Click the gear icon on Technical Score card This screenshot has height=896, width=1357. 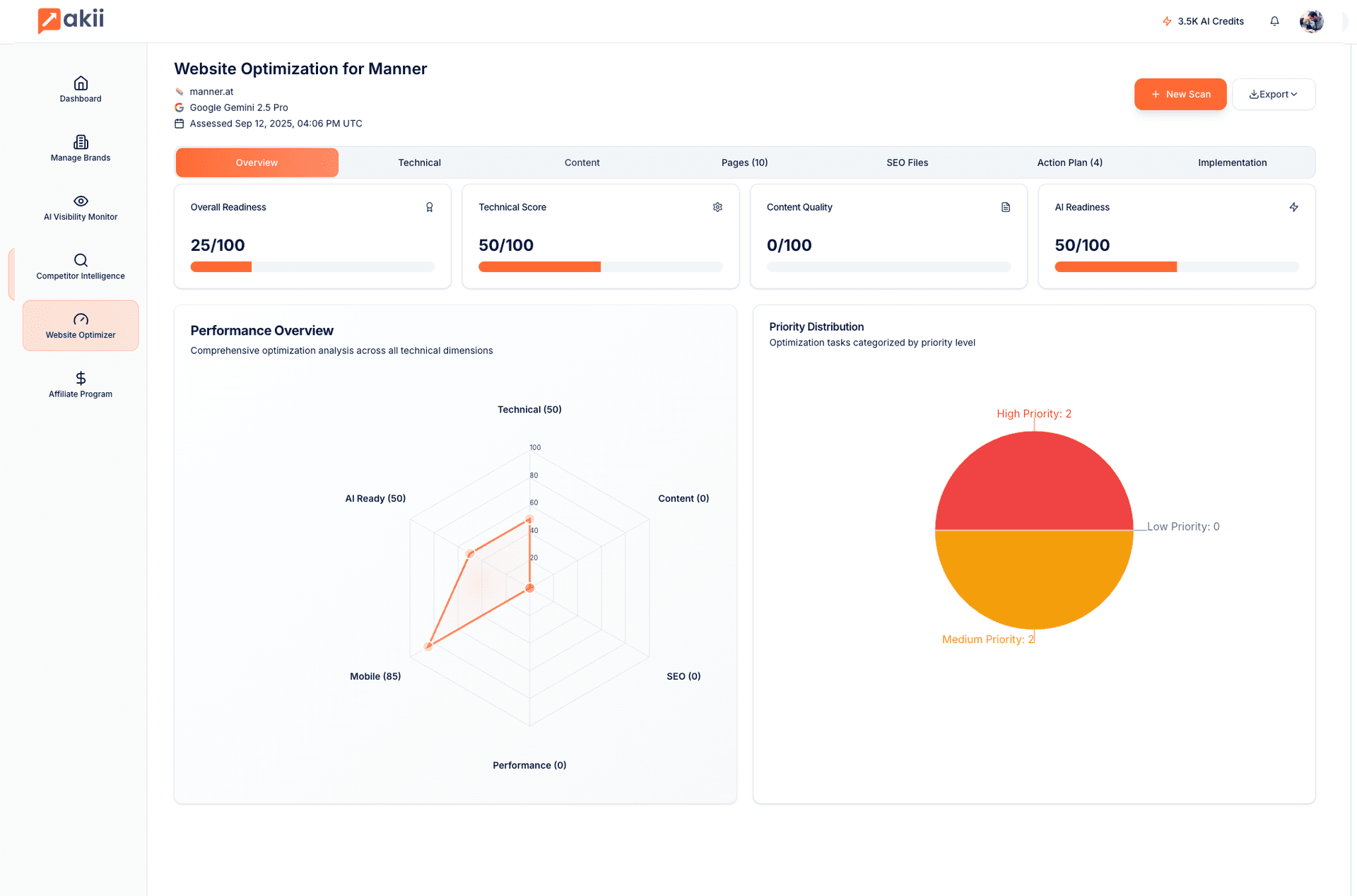(x=717, y=207)
